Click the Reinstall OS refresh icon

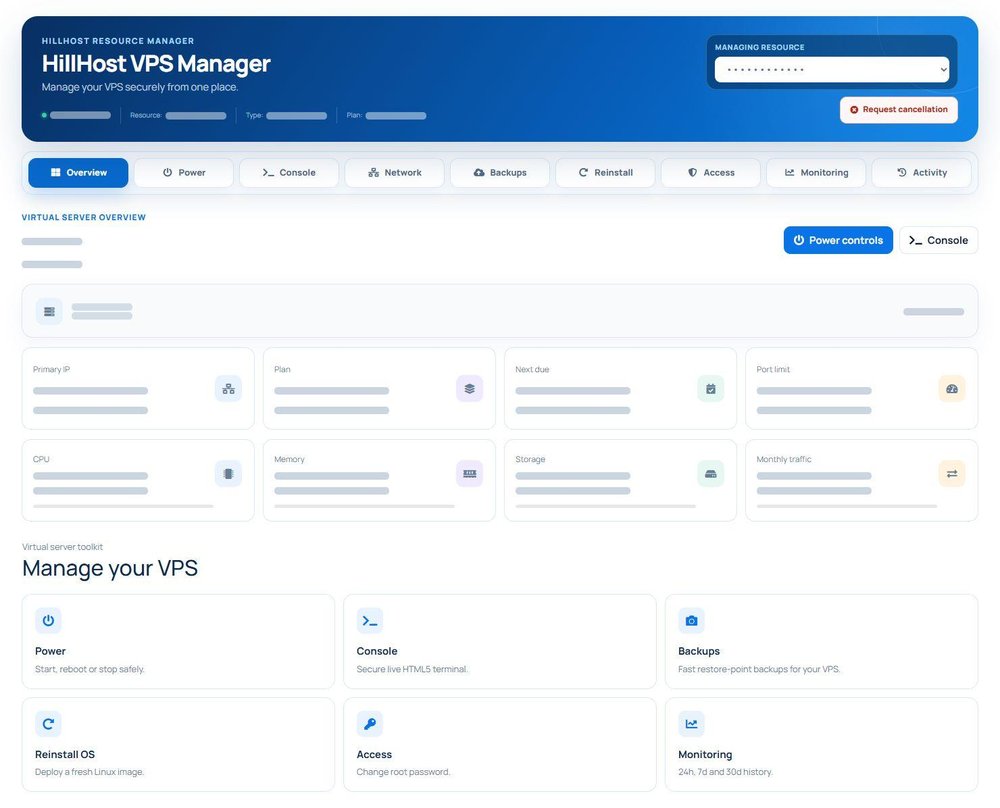pyautogui.click(x=48, y=724)
